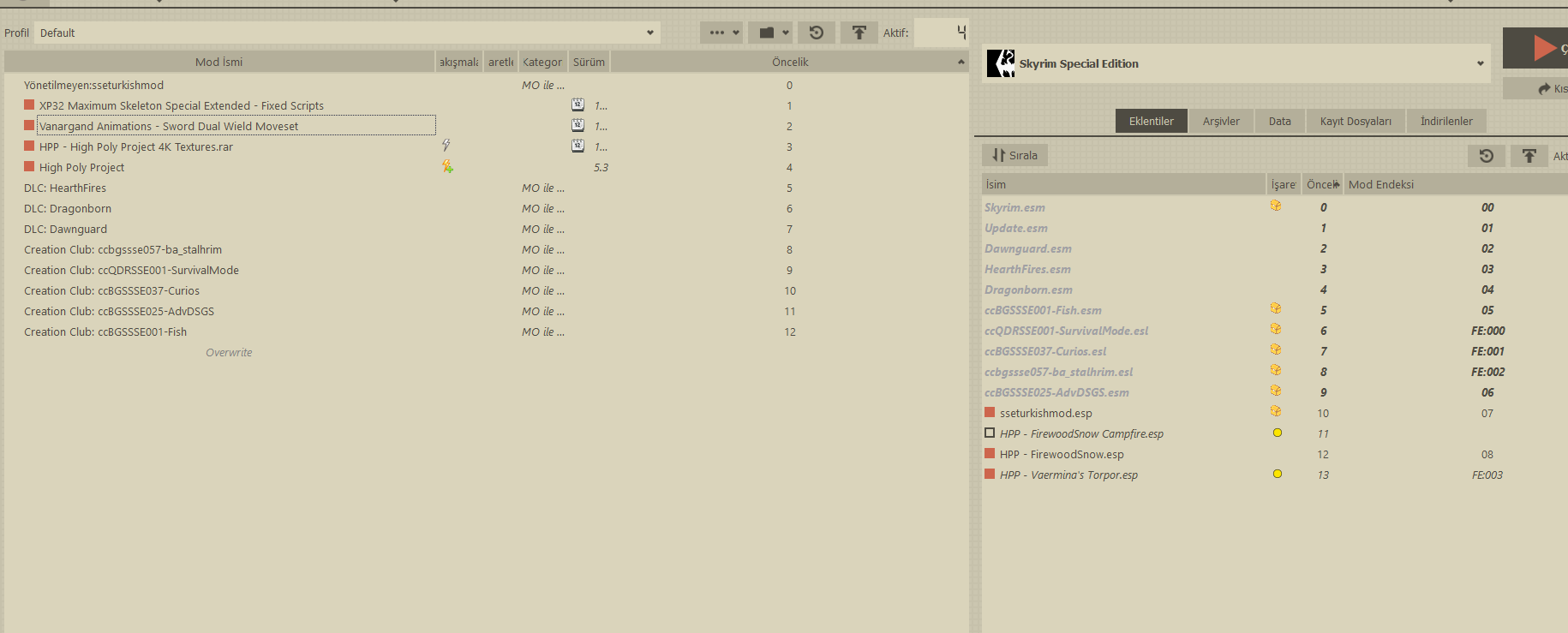Click yellow dot flag on FirewoodSnow Campfire.esp
Viewport: 1568px width, 633px height.
coord(1278,433)
